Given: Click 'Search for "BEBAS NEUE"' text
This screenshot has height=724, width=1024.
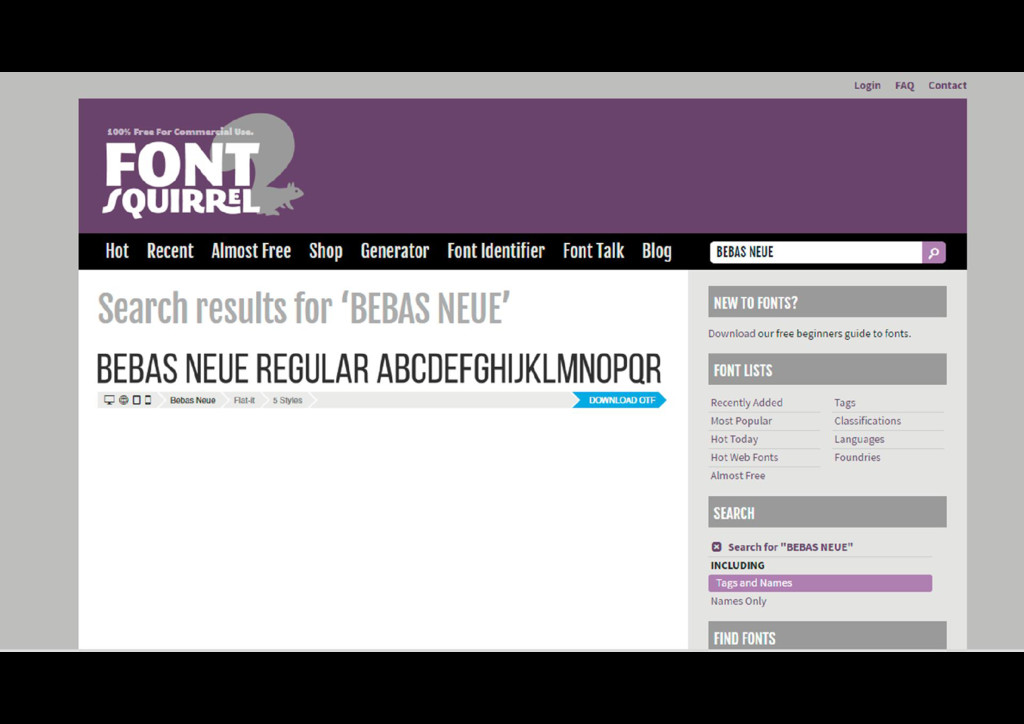Looking at the screenshot, I should coord(790,547).
